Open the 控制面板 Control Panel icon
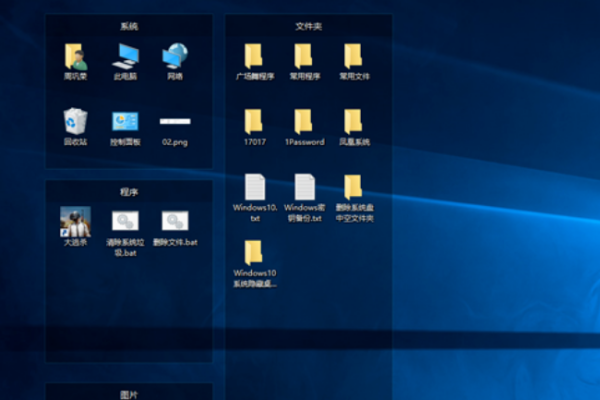 pos(125,122)
